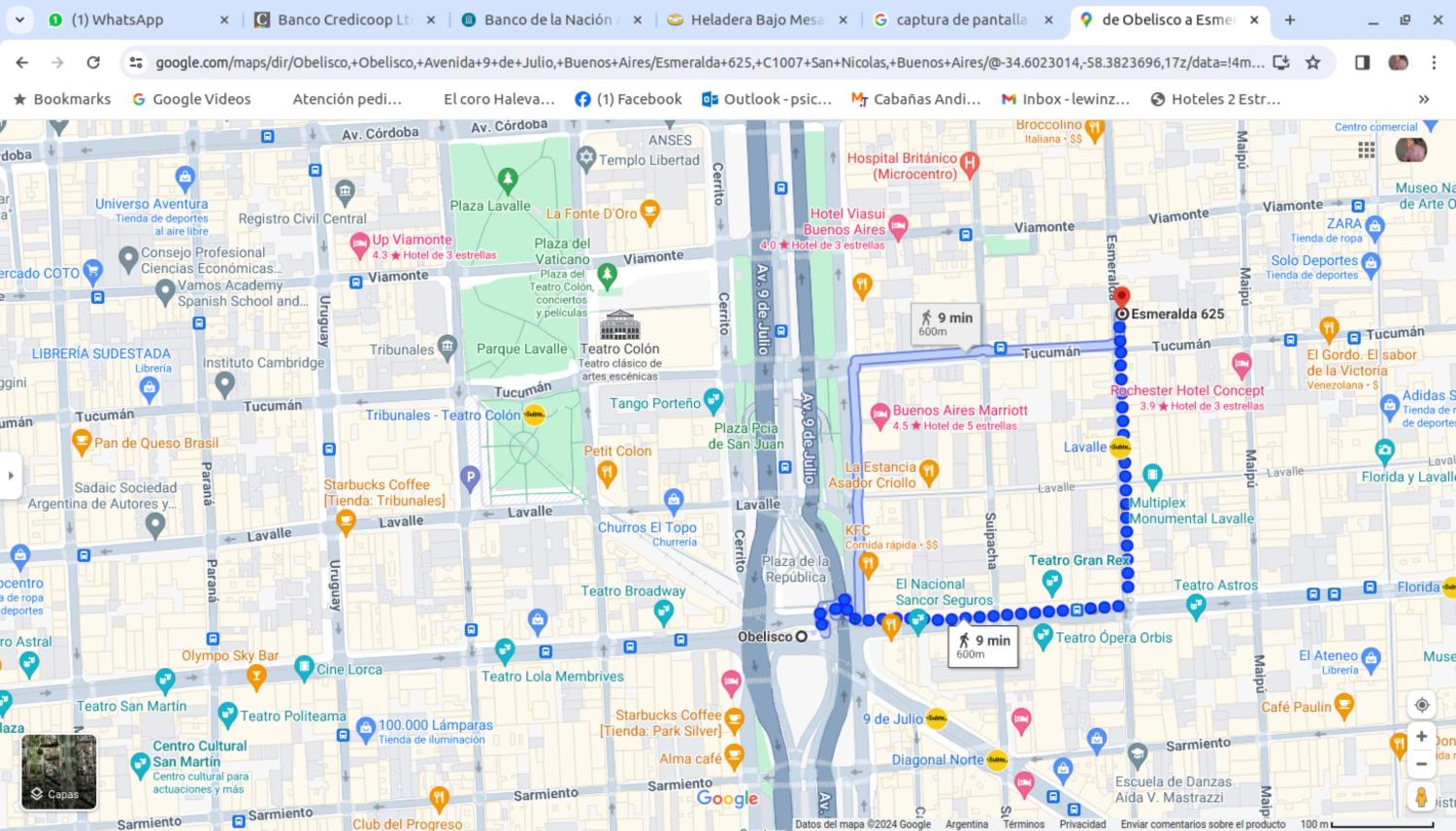Click the Plaza Lavalle park marker
This screenshot has width=1456, height=831.
[507, 181]
